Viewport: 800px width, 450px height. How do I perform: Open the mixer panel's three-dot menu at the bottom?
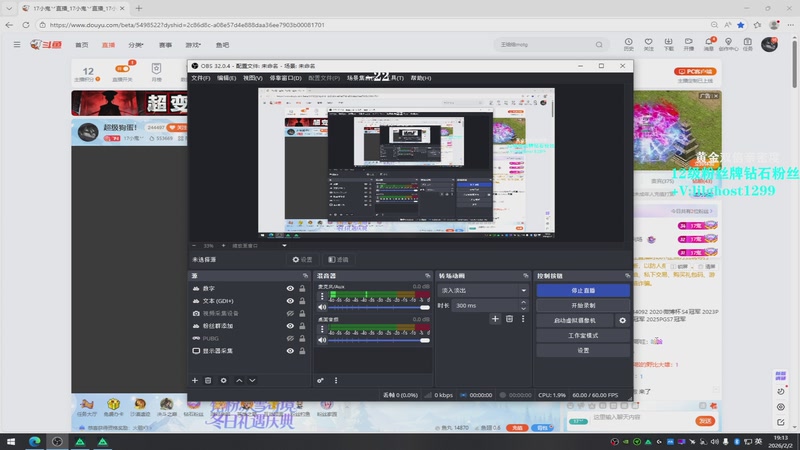336,380
